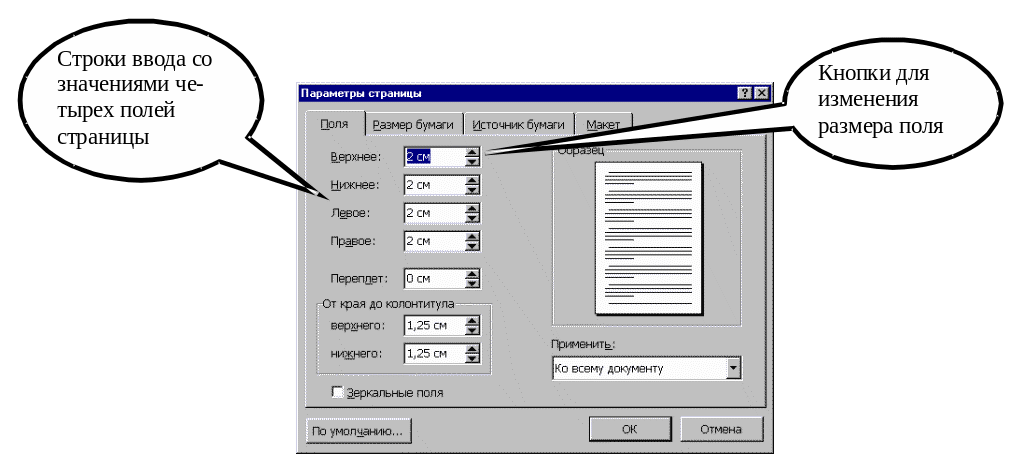Switch to the Поля tab
This screenshot has width=1024, height=454.
click(x=334, y=123)
